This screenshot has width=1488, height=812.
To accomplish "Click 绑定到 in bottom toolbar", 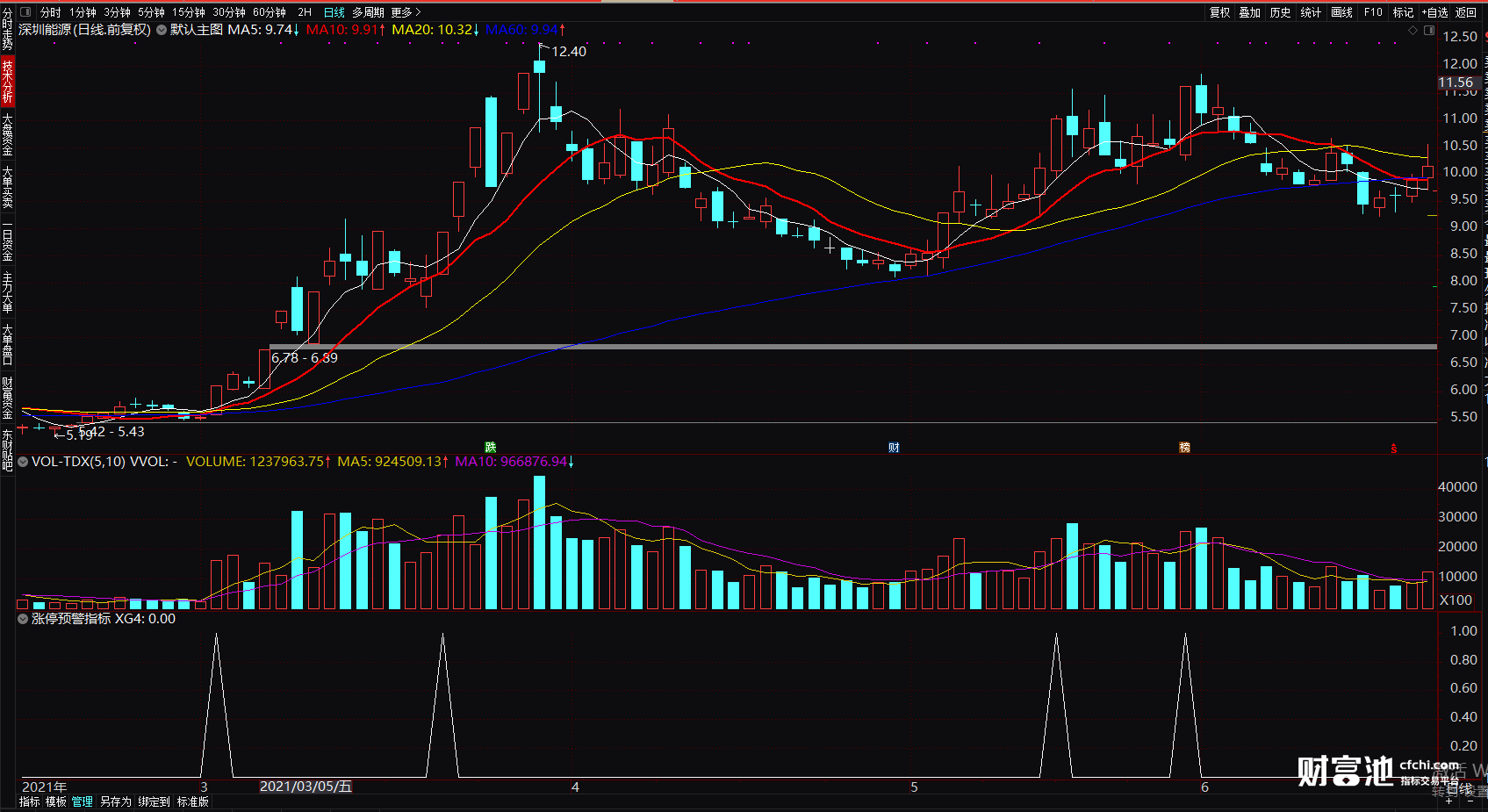I will 155,801.
